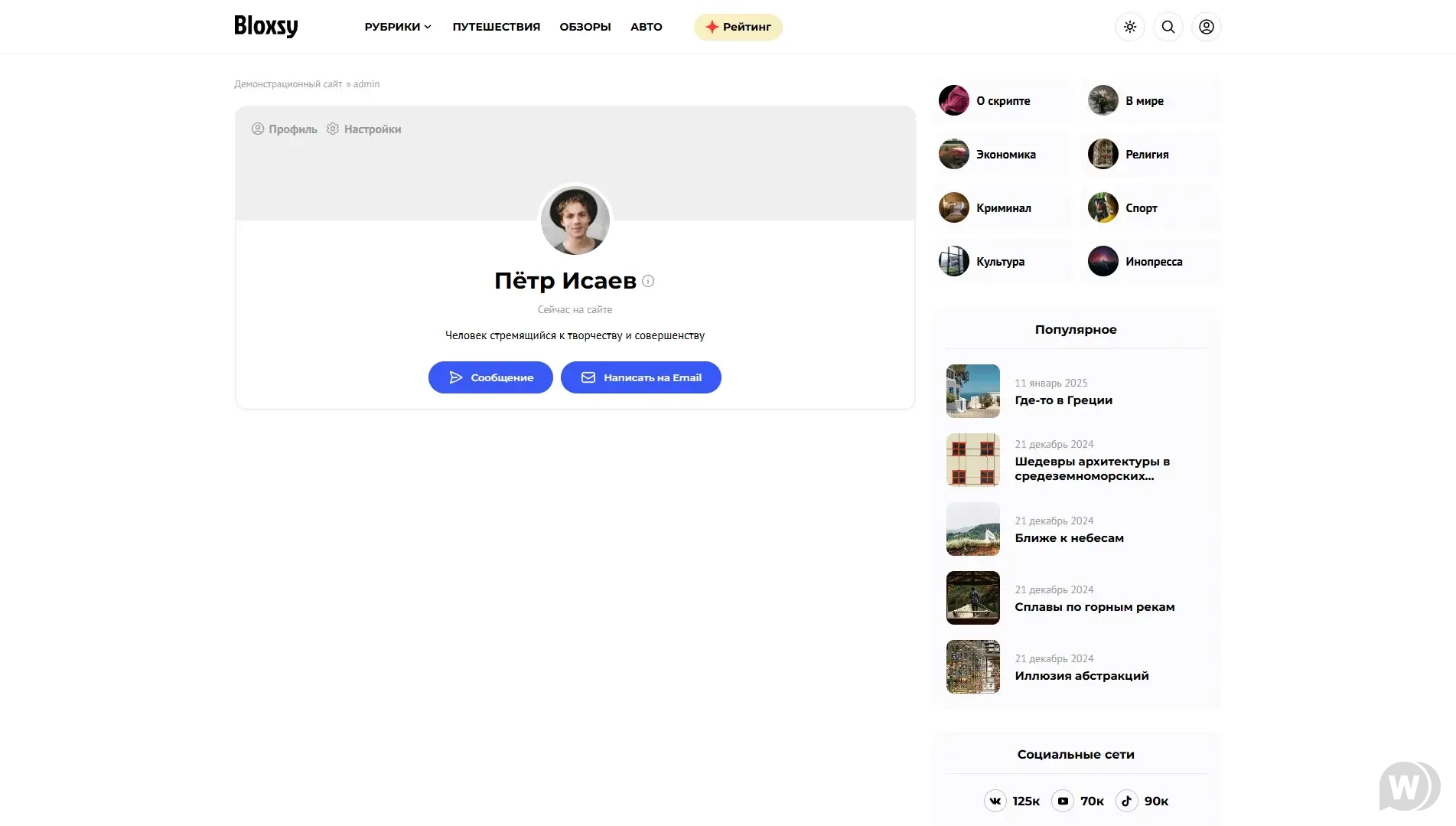Select the Профиль tab

(x=285, y=129)
